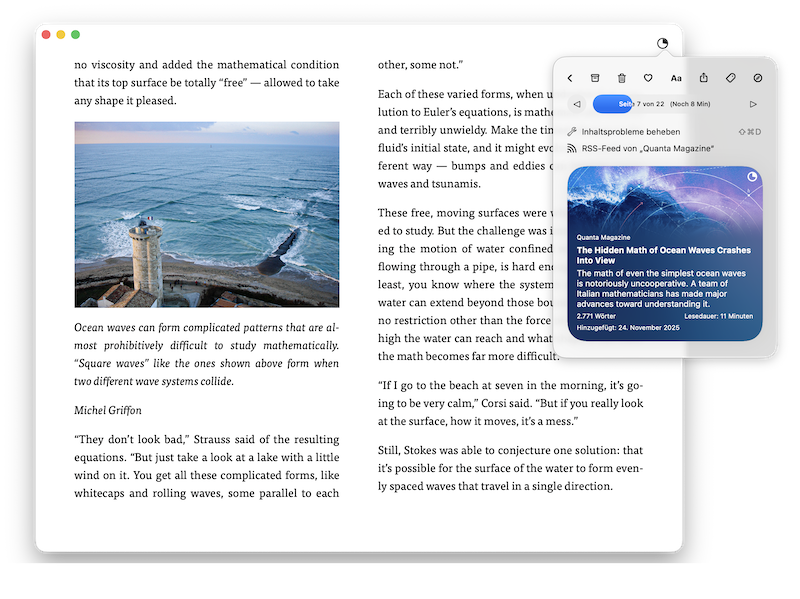Click the RSS feed icon
This screenshot has width=800, height=599.
(x=572, y=148)
